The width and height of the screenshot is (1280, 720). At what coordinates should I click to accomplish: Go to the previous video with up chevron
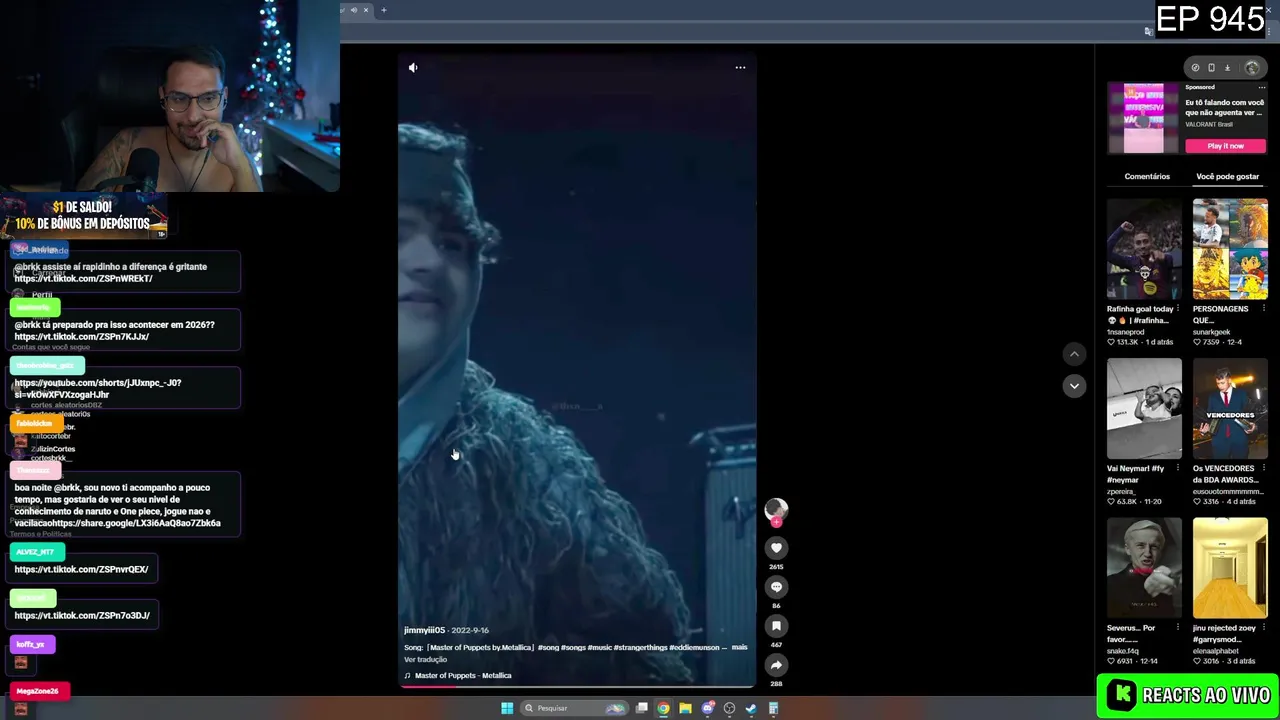[1074, 354]
